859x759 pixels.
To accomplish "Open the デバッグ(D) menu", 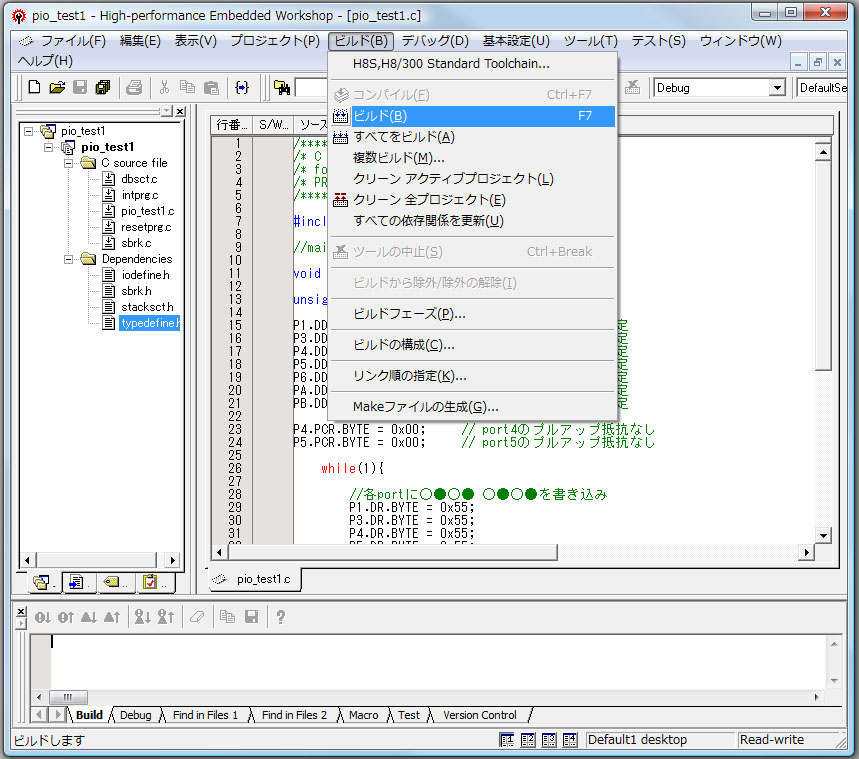I will point(435,41).
